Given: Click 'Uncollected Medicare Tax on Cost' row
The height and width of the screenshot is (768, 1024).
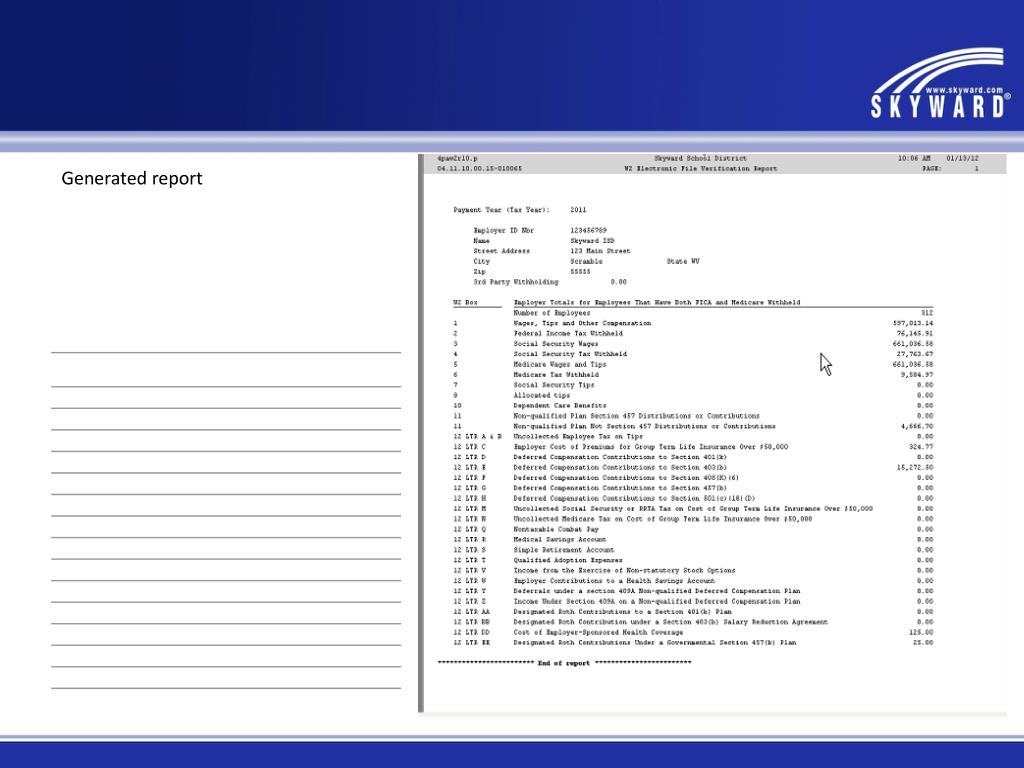Looking at the screenshot, I should 693,519.
